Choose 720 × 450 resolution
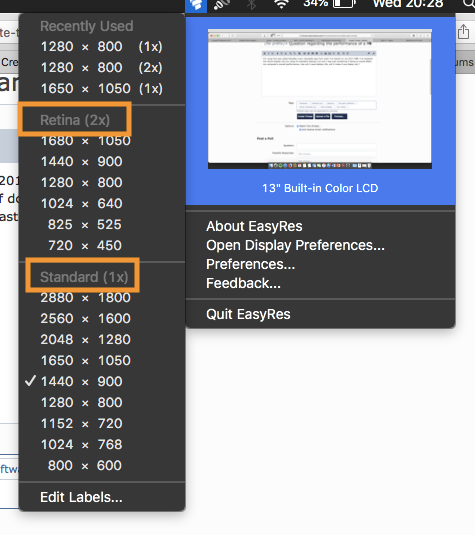The image size is (475, 535). click(x=102, y=246)
